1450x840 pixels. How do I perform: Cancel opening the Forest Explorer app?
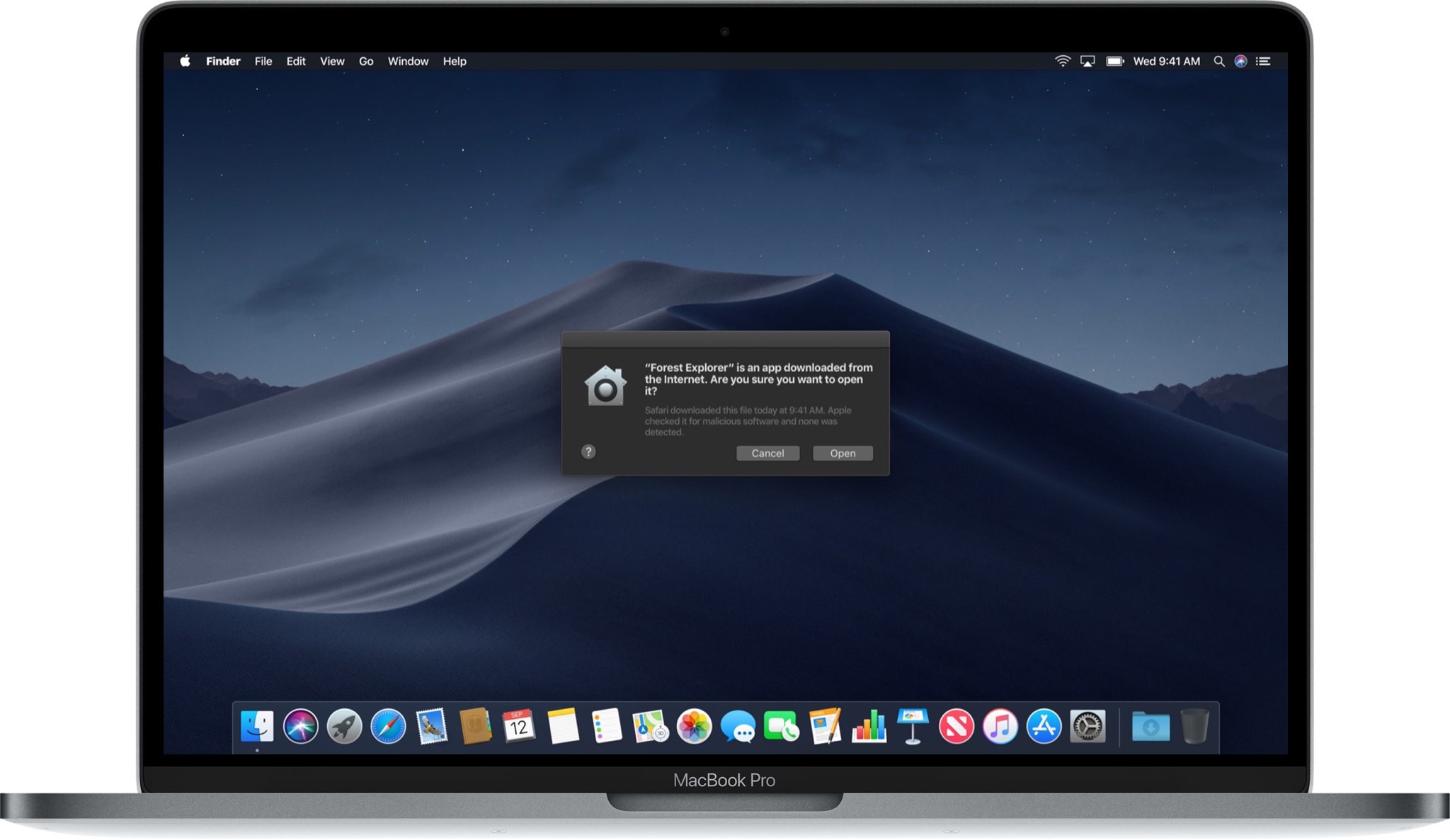pyautogui.click(x=767, y=453)
